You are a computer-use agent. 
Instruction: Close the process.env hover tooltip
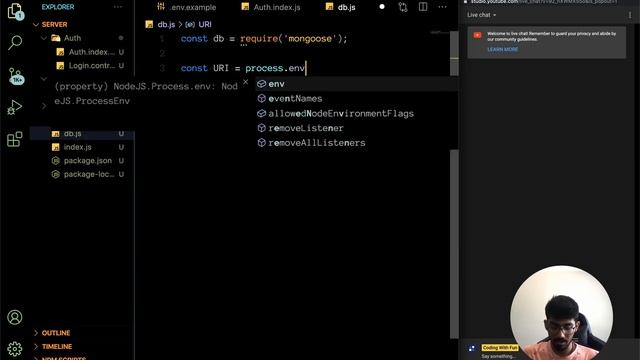point(245,82)
